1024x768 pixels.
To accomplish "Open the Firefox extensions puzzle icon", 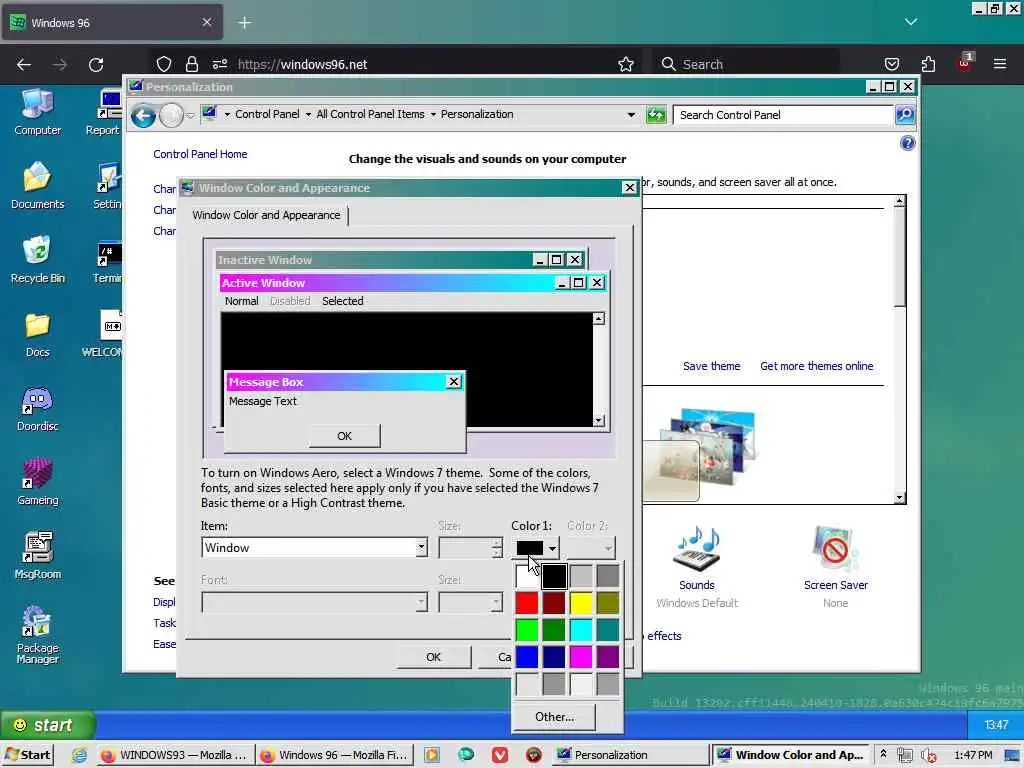I will click(928, 64).
